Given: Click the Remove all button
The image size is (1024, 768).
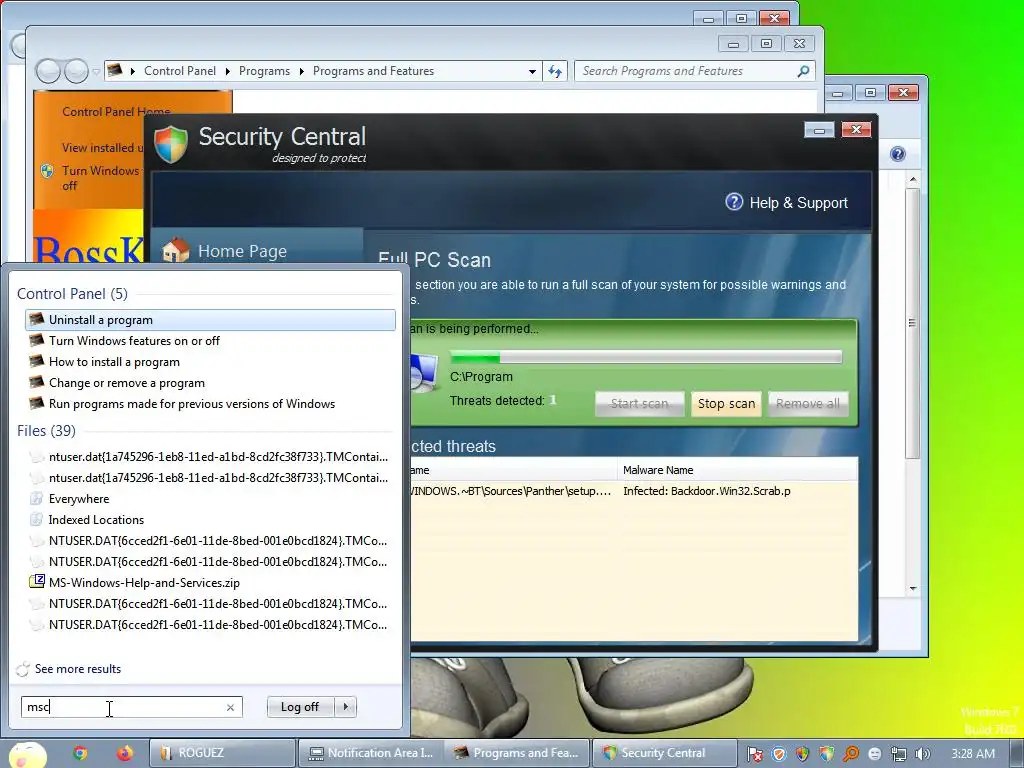Looking at the screenshot, I should click(808, 404).
